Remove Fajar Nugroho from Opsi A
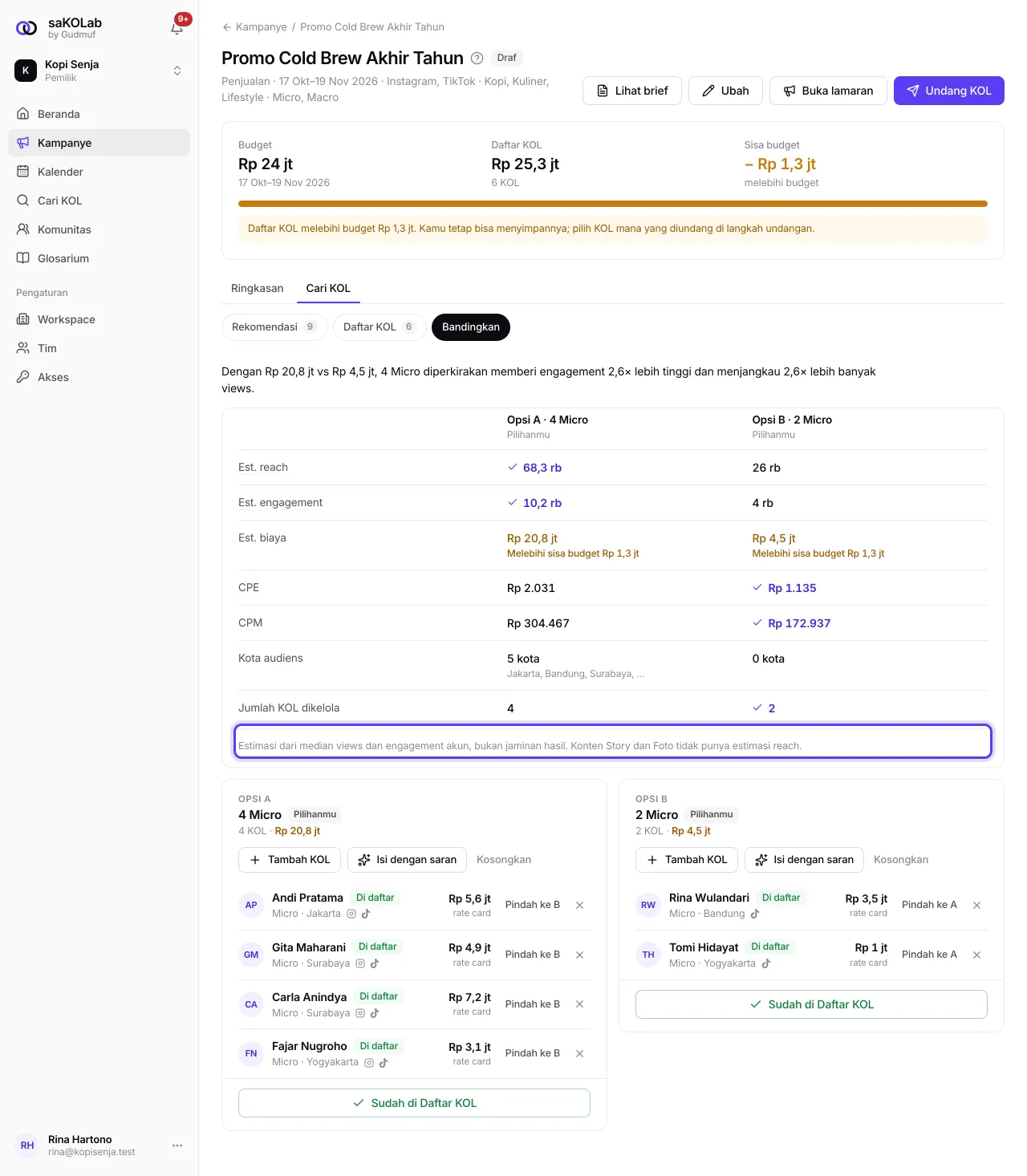The width and height of the screenshot is (1027, 1176). pyautogui.click(x=579, y=1053)
